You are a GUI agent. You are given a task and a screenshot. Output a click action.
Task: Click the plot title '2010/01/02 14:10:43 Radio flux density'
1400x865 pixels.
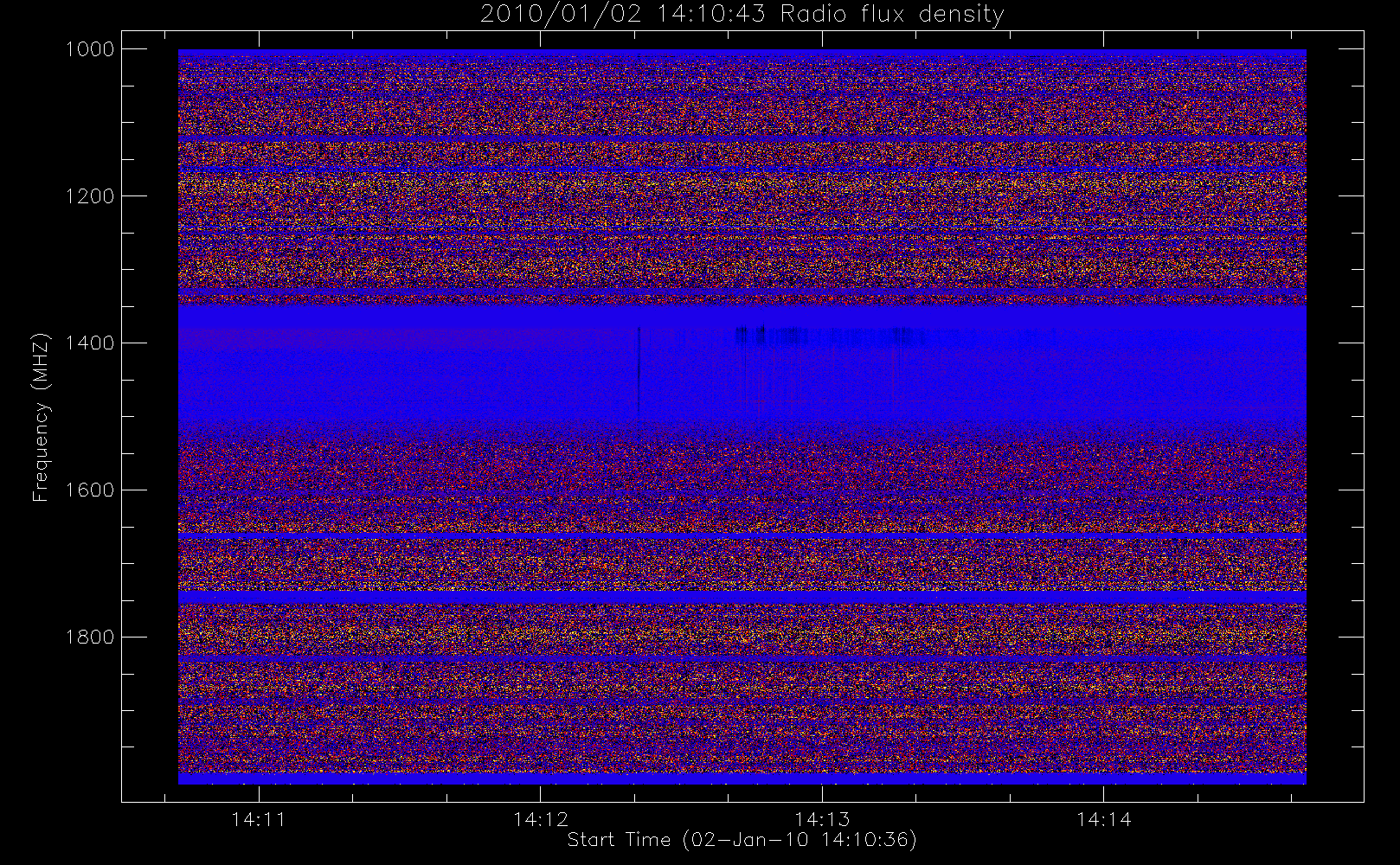coord(742,15)
